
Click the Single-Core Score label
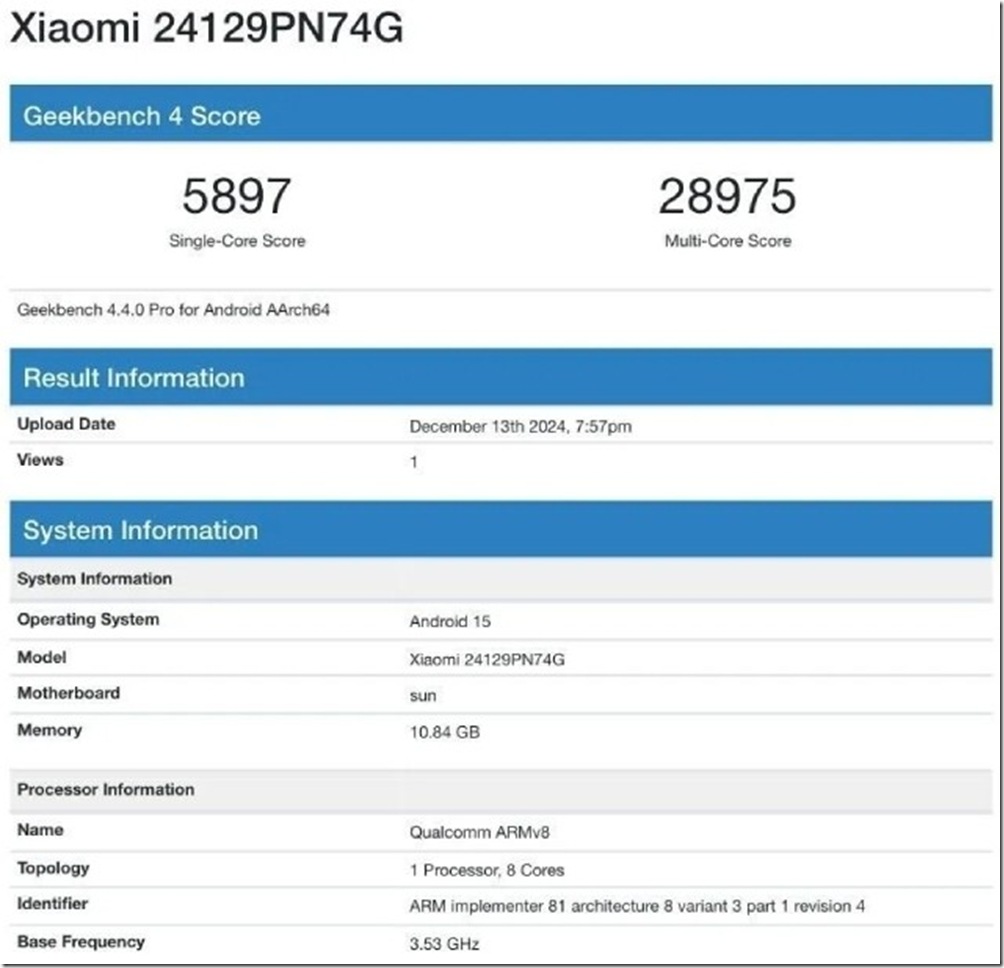tap(237, 241)
